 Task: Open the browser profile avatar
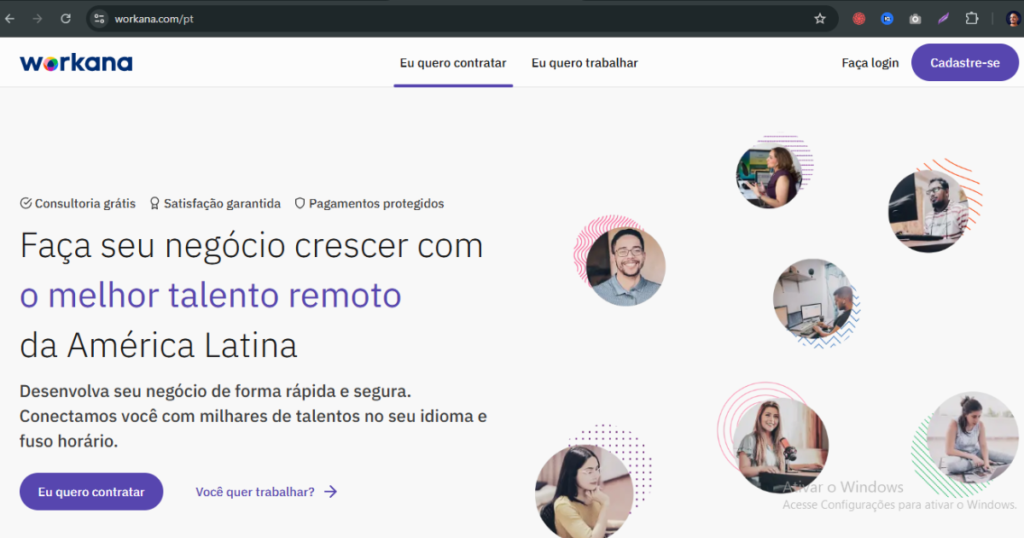[1013, 19]
